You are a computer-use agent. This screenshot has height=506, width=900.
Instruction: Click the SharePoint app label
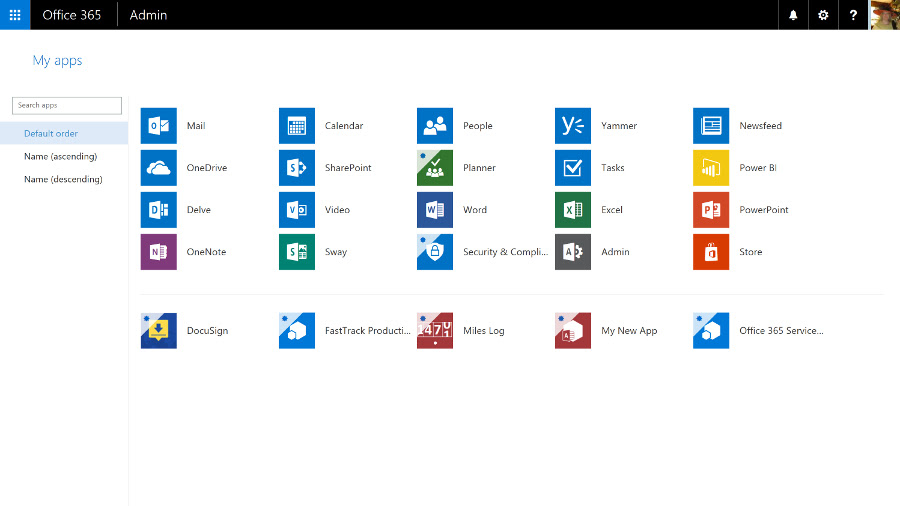point(348,168)
